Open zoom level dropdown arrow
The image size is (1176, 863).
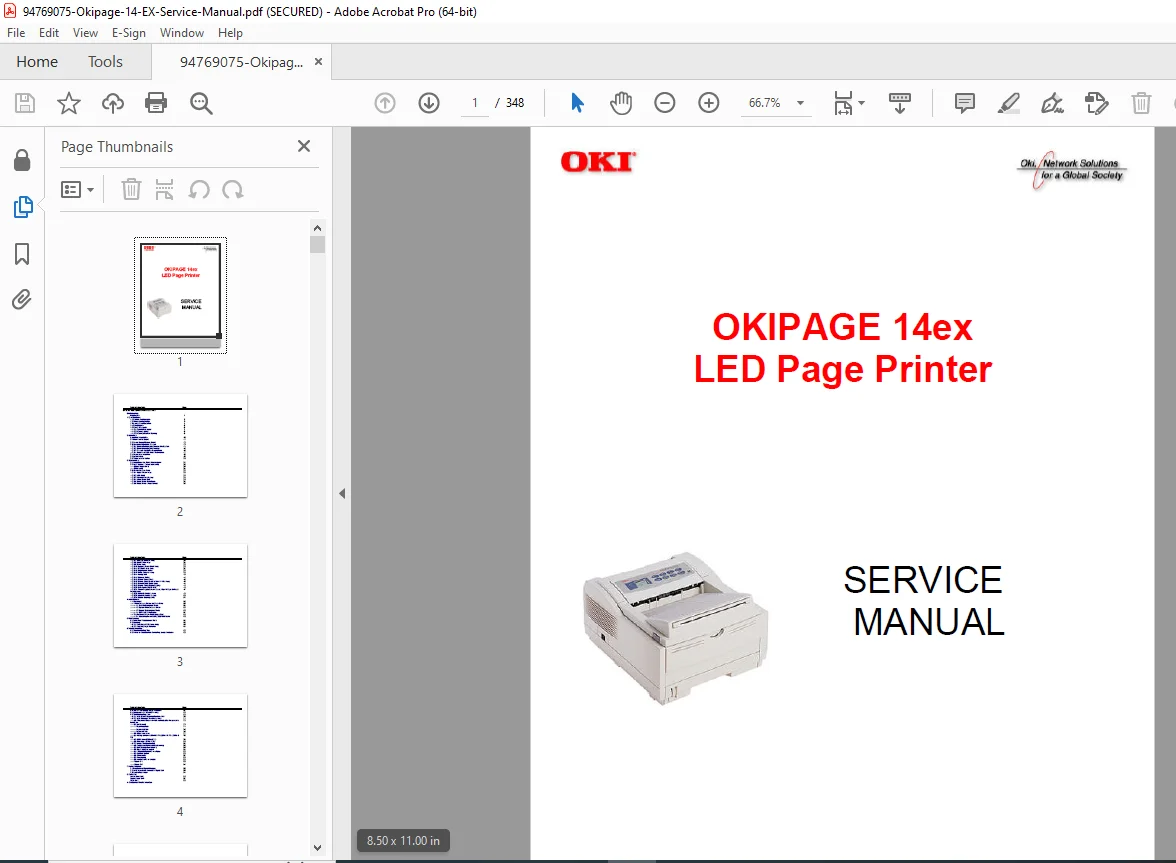coord(800,103)
